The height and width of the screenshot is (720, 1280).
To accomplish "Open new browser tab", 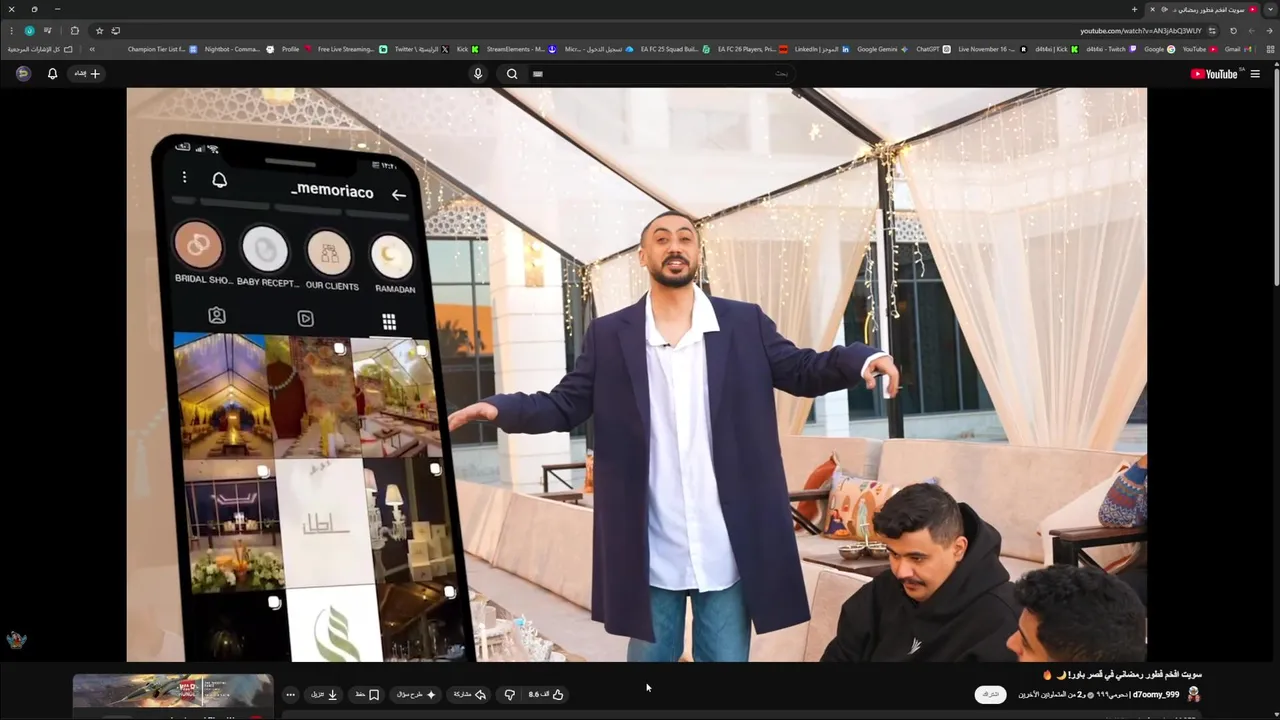I will tap(1134, 9).
